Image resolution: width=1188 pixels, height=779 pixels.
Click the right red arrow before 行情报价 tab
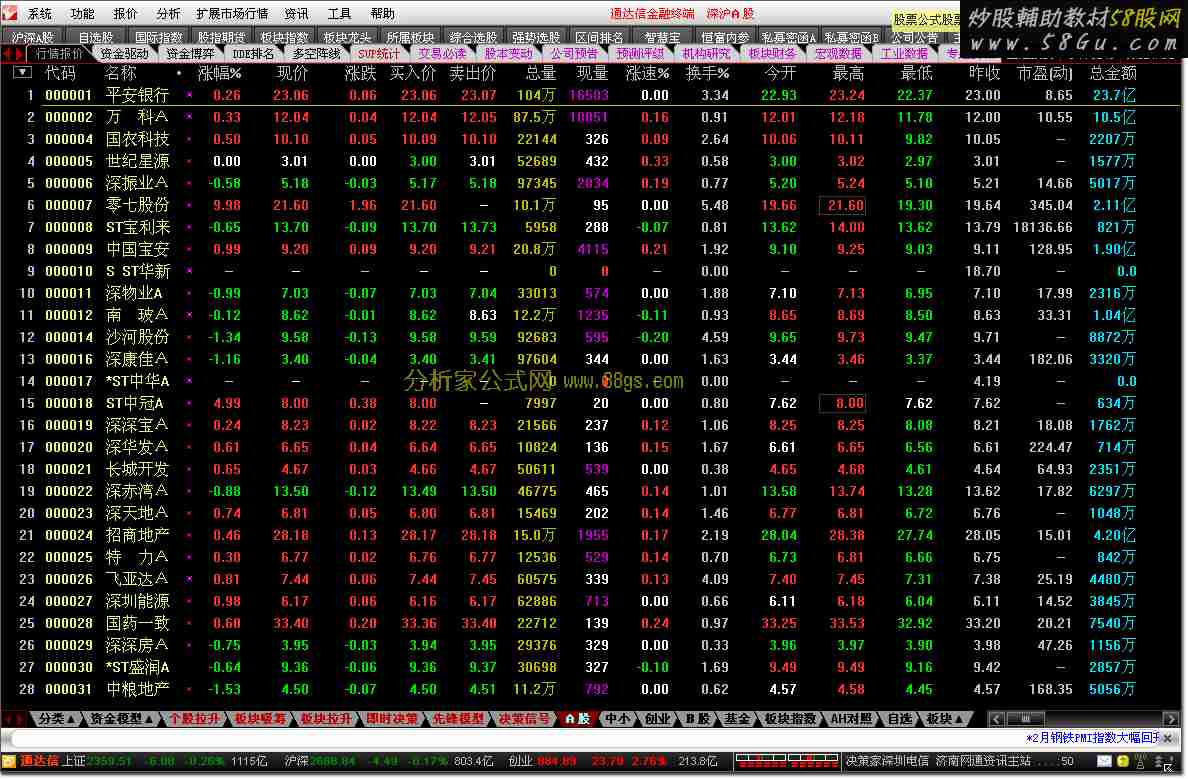pos(19,54)
